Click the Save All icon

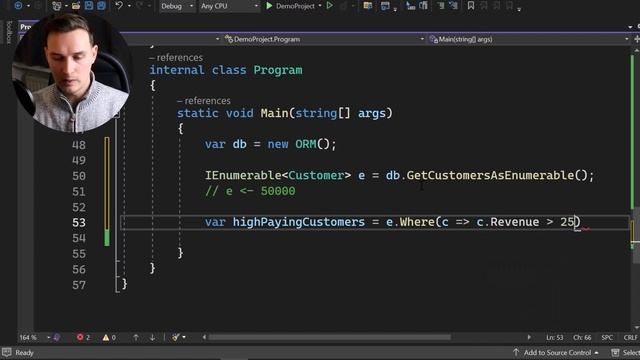pos(101,6)
